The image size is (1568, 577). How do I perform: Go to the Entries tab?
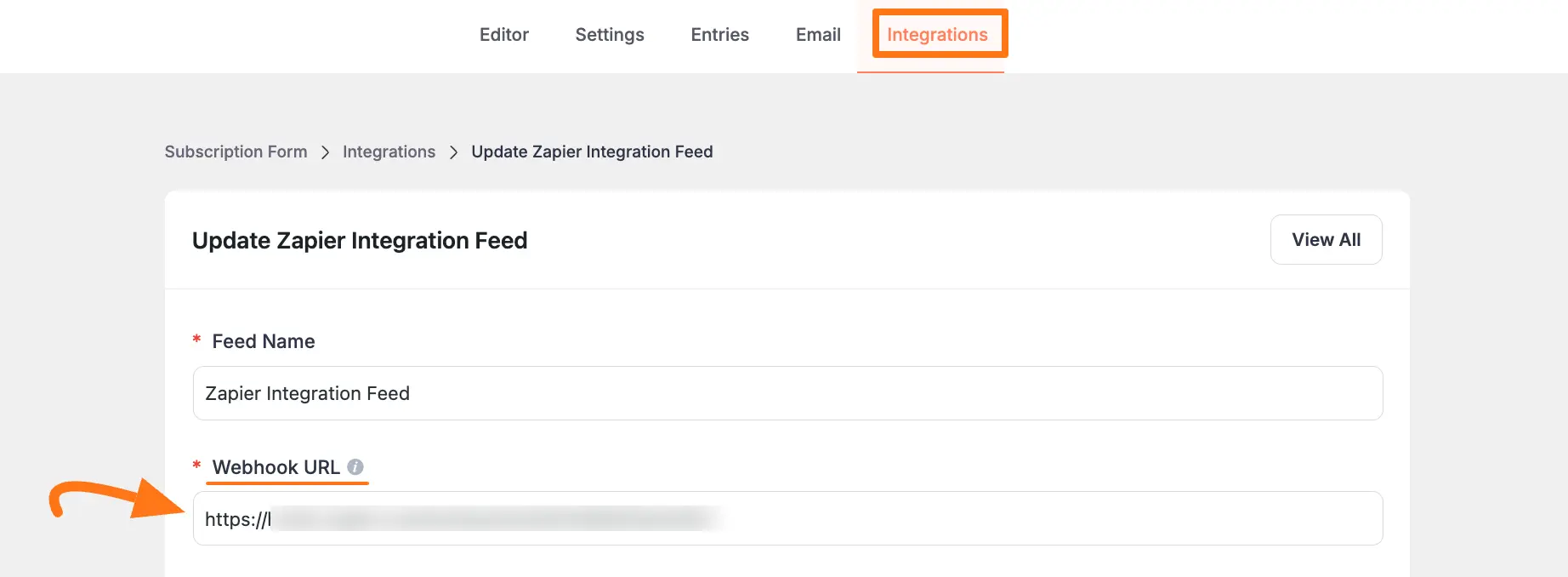(x=719, y=35)
